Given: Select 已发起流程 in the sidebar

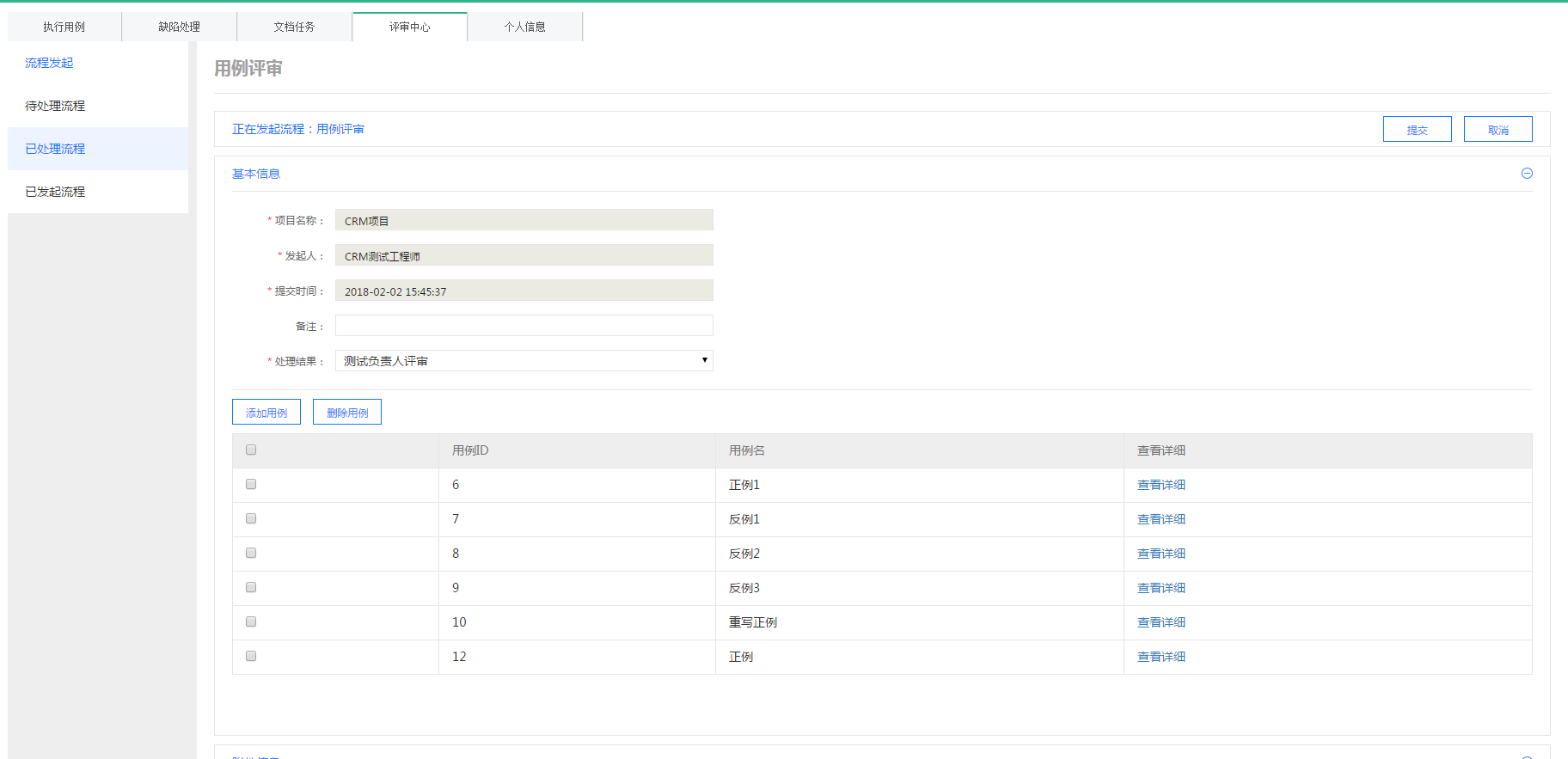Looking at the screenshot, I should pos(55,192).
